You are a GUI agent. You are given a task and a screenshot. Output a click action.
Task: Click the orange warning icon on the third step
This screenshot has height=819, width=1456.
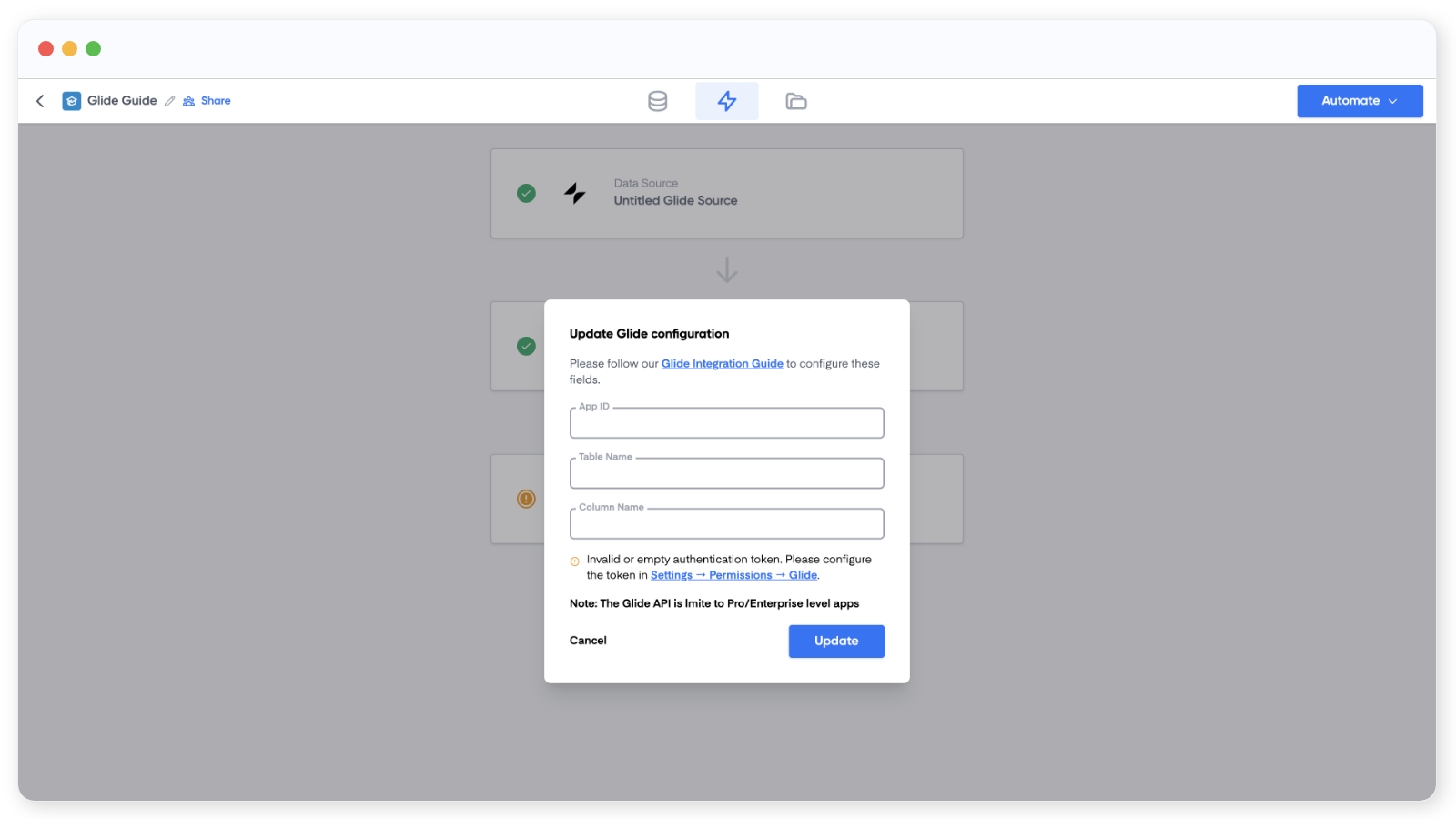tap(526, 499)
